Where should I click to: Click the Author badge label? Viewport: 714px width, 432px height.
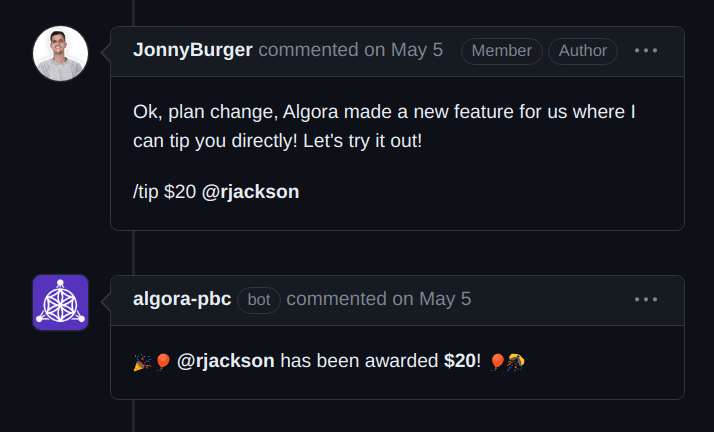pyautogui.click(x=583, y=51)
